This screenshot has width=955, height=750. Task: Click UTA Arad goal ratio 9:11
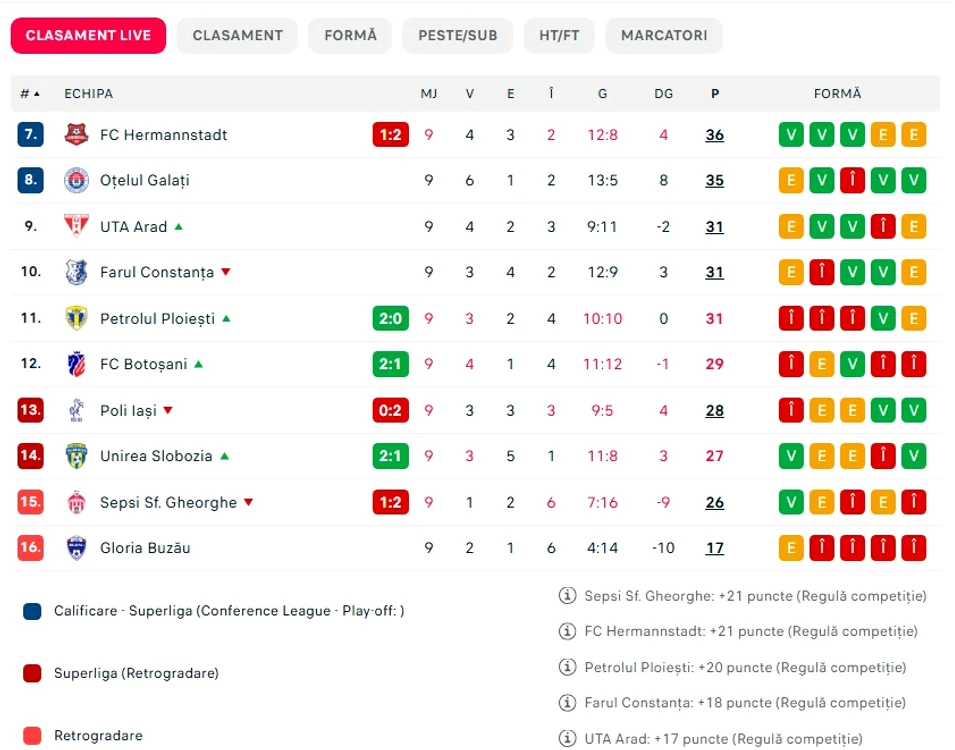602,227
